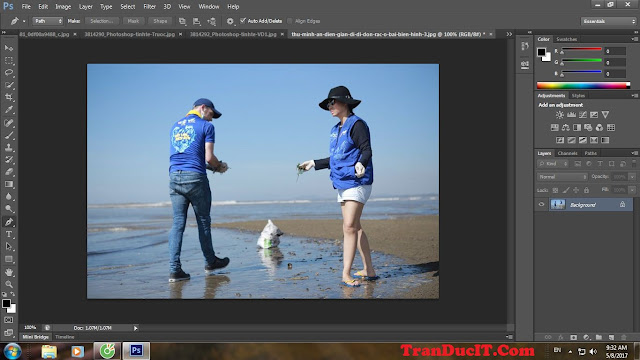Select the Eraser tool
Viewport: 640px width, 360px height.
[x=9, y=172]
